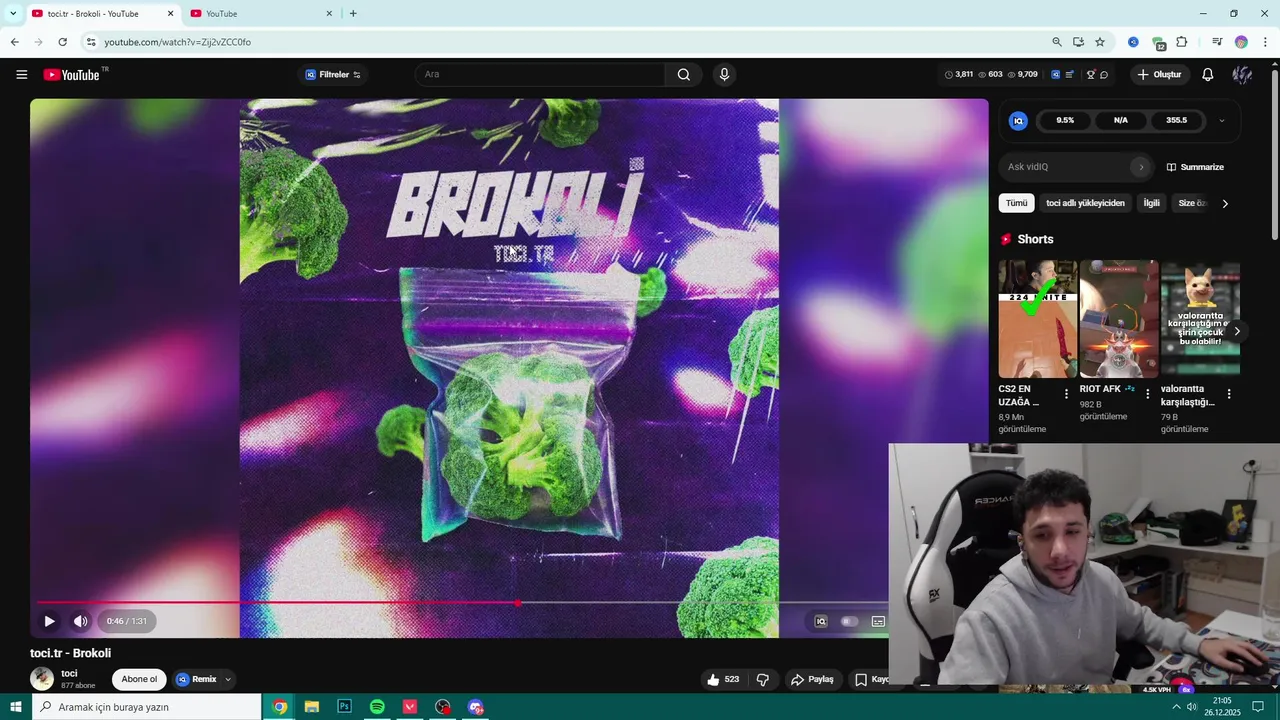Dislike the video with thumbs-down
Image resolution: width=1280 pixels, height=720 pixels.
[762, 680]
